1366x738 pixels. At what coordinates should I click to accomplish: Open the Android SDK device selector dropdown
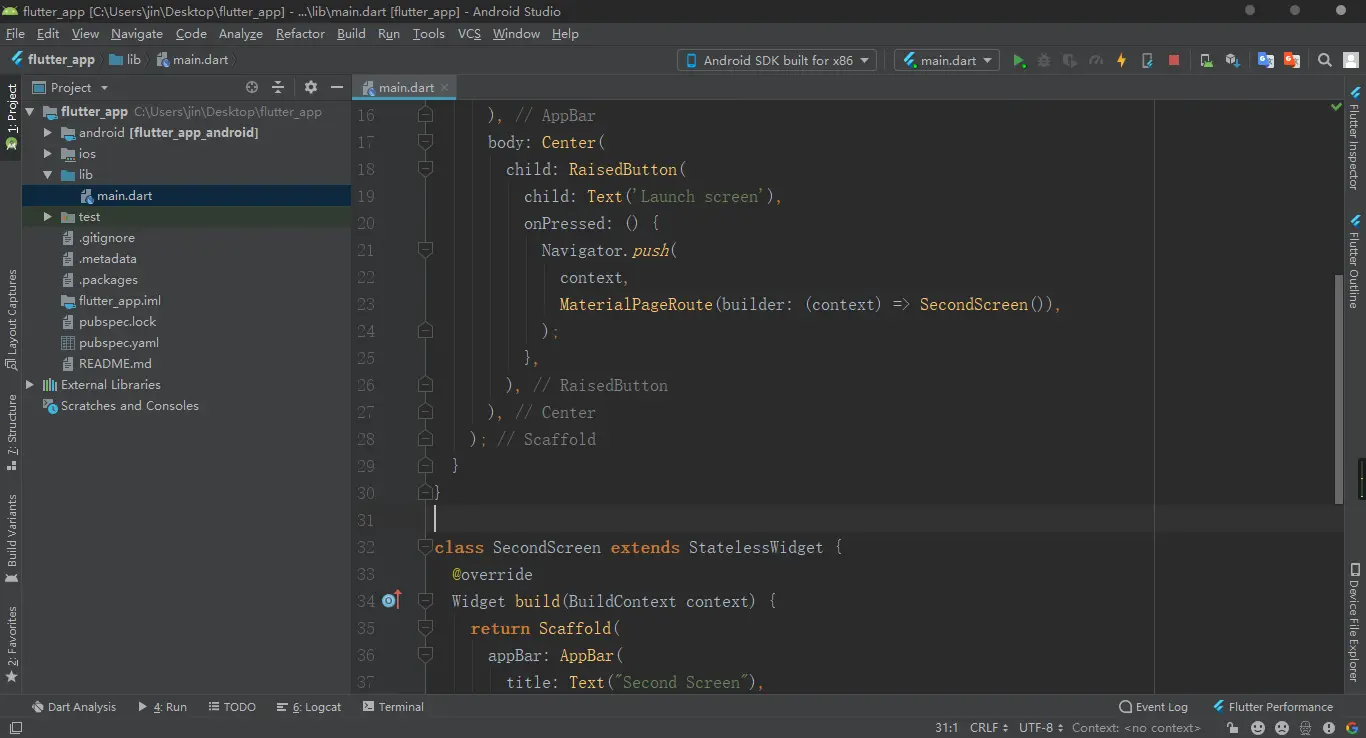pyautogui.click(x=777, y=61)
